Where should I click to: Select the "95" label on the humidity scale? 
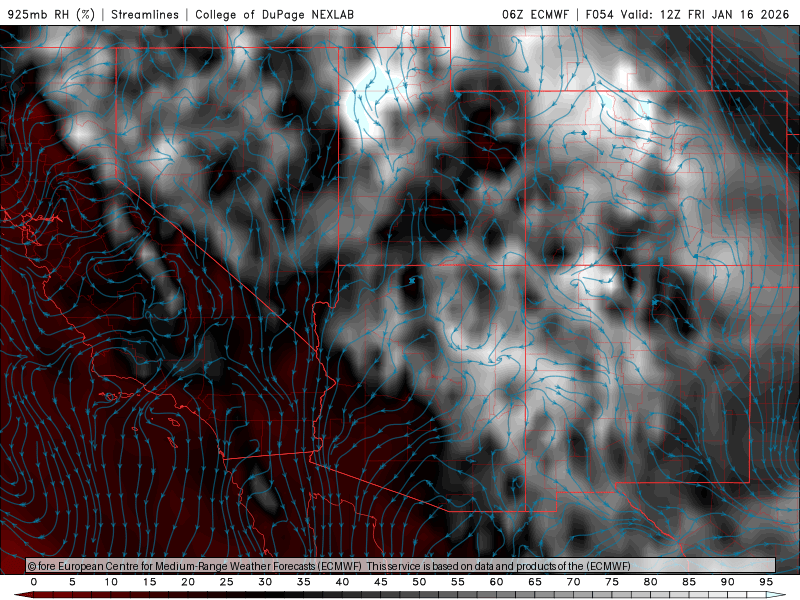click(766, 582)
